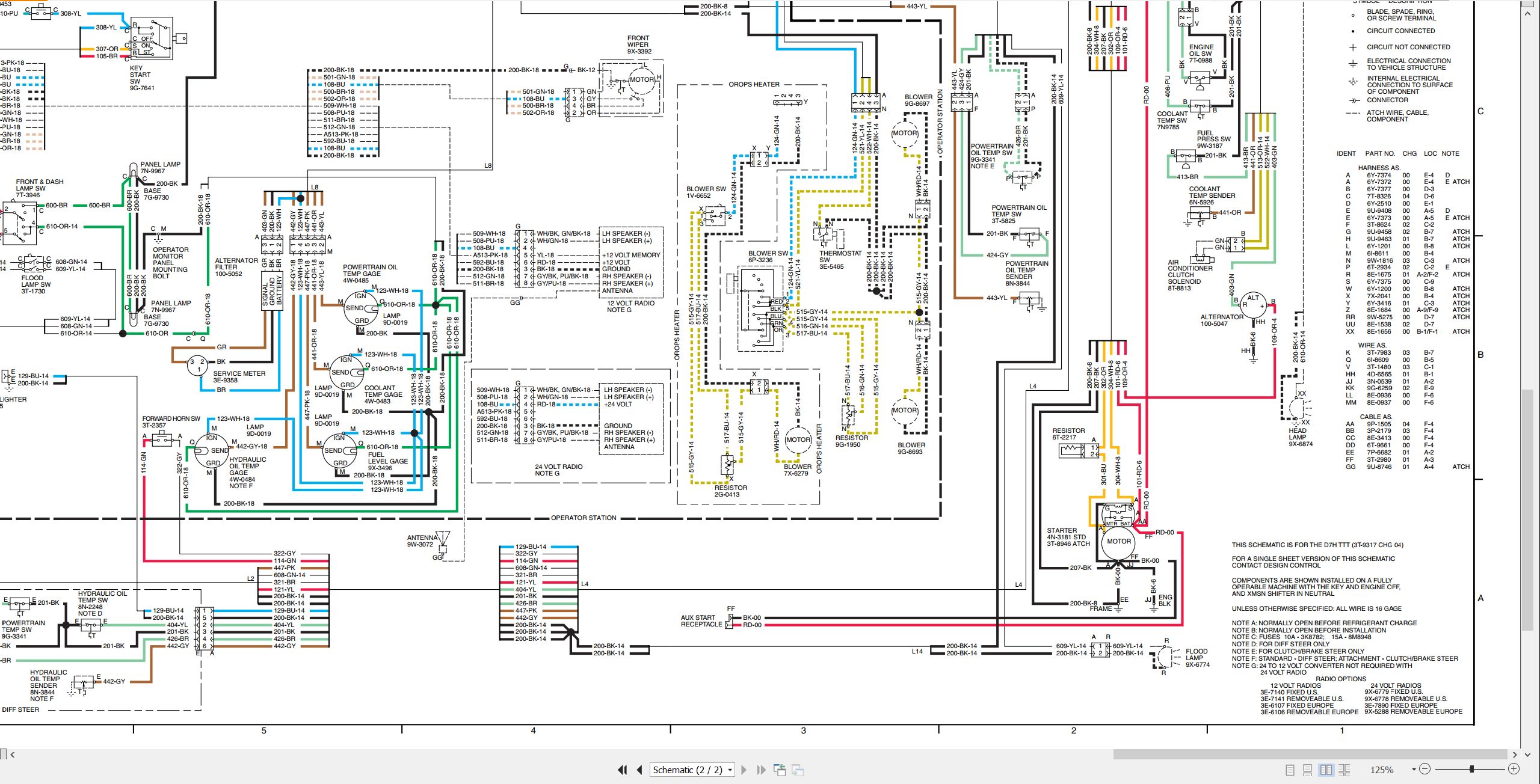Screen dimensions: 1540x784
Task: Click the OPERATOR STATION boundary label
Action: 584,518
